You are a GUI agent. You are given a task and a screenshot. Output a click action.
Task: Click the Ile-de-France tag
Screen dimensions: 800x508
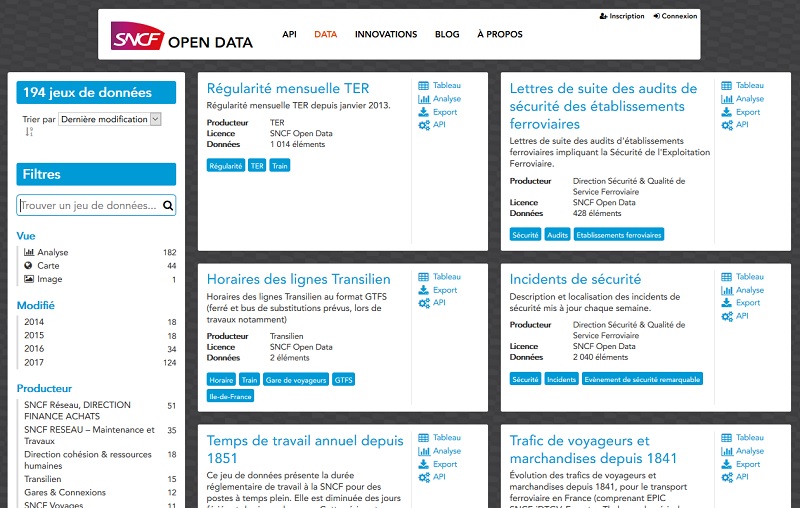[230, 396]
